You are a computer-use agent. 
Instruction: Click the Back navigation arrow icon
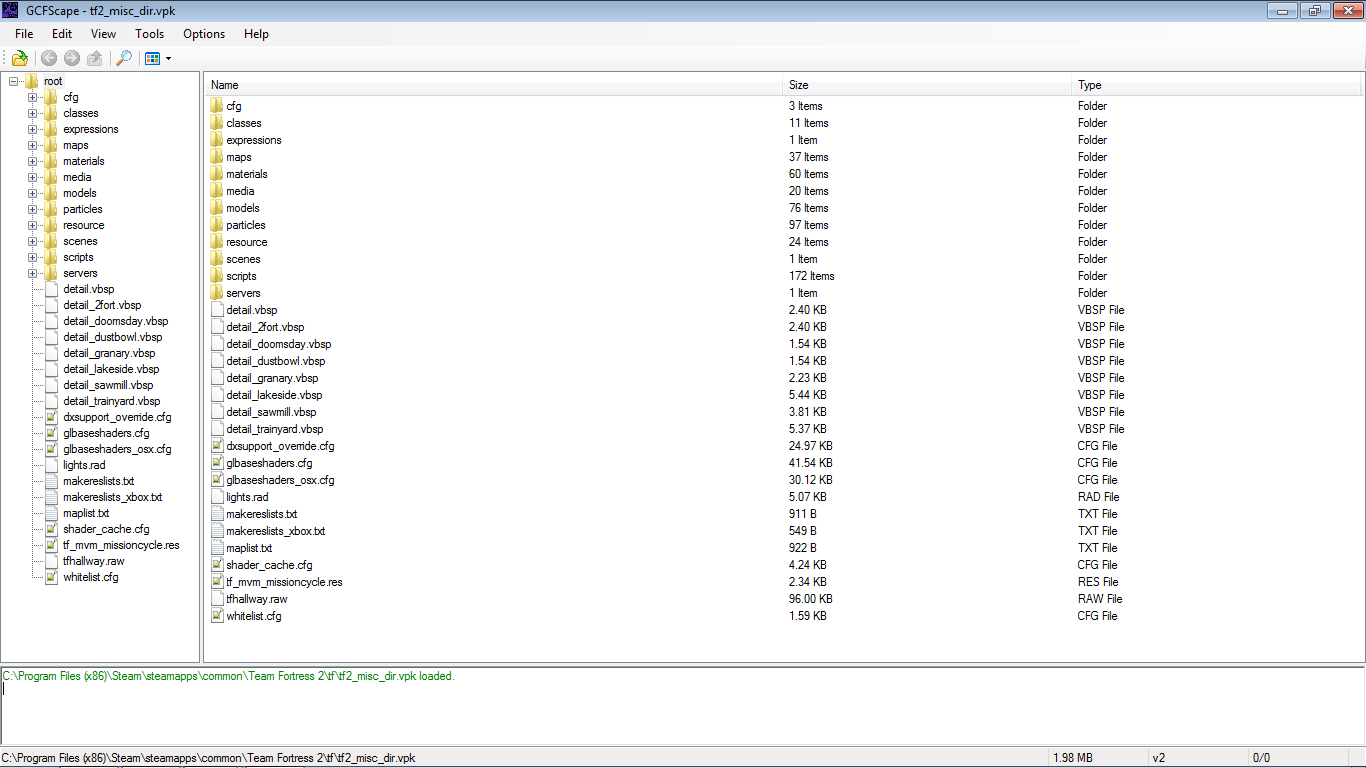tap(49, 58)
